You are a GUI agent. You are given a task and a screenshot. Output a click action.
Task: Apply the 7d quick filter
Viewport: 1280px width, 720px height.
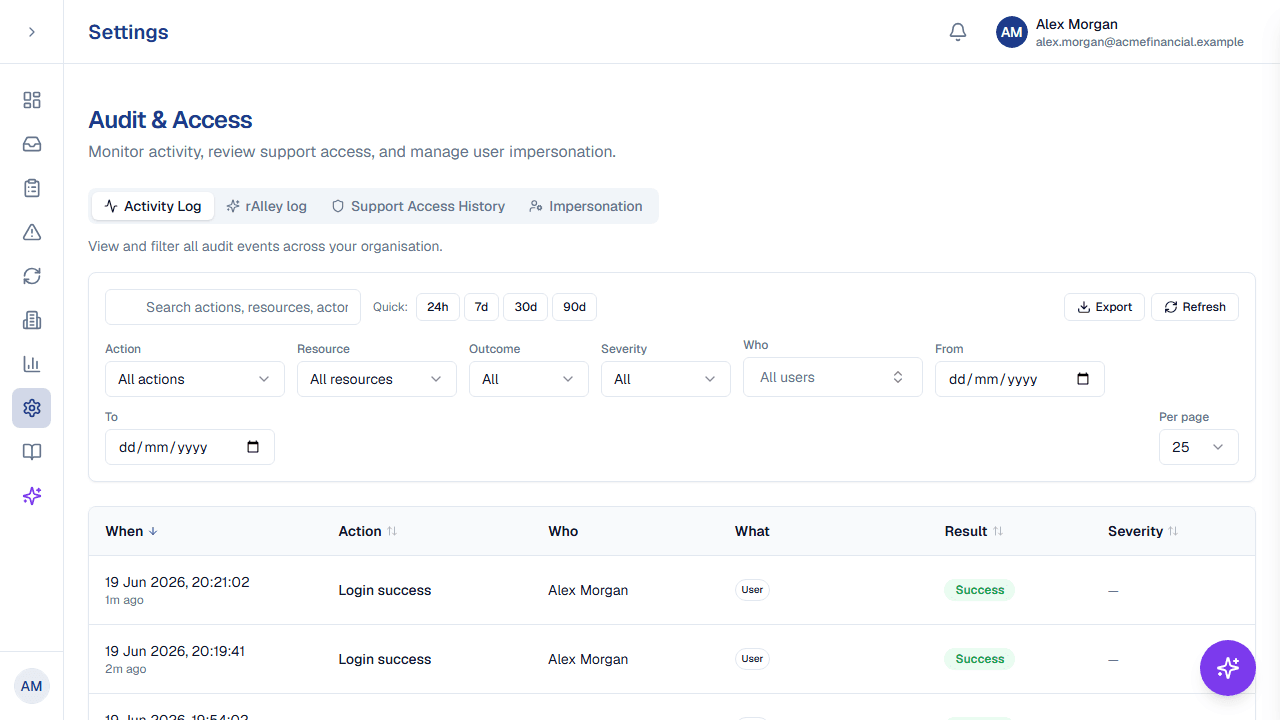[481, 307]
